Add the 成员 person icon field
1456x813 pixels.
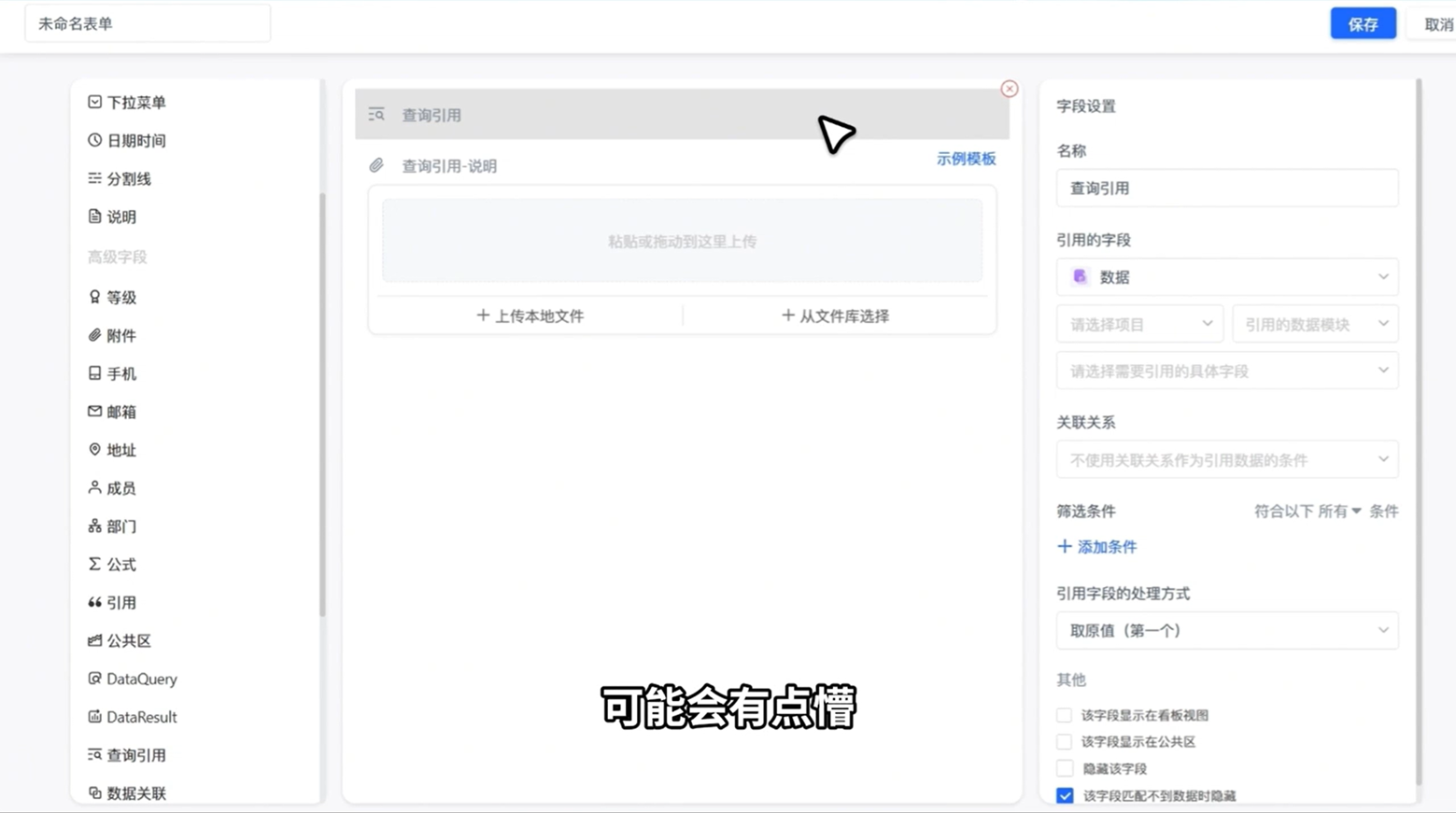tap(94, 488)
